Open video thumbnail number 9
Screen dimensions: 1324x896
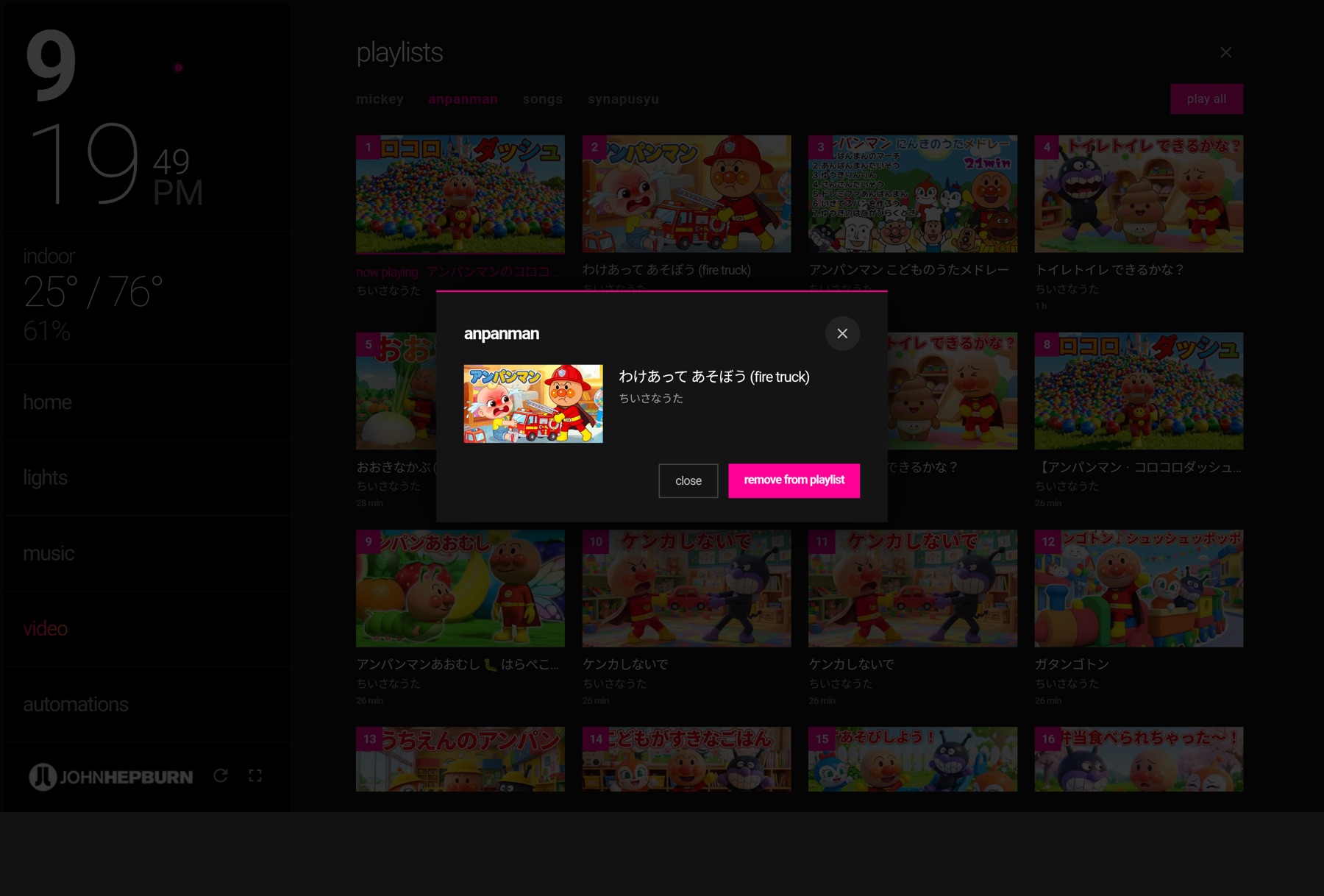[460, 589]
